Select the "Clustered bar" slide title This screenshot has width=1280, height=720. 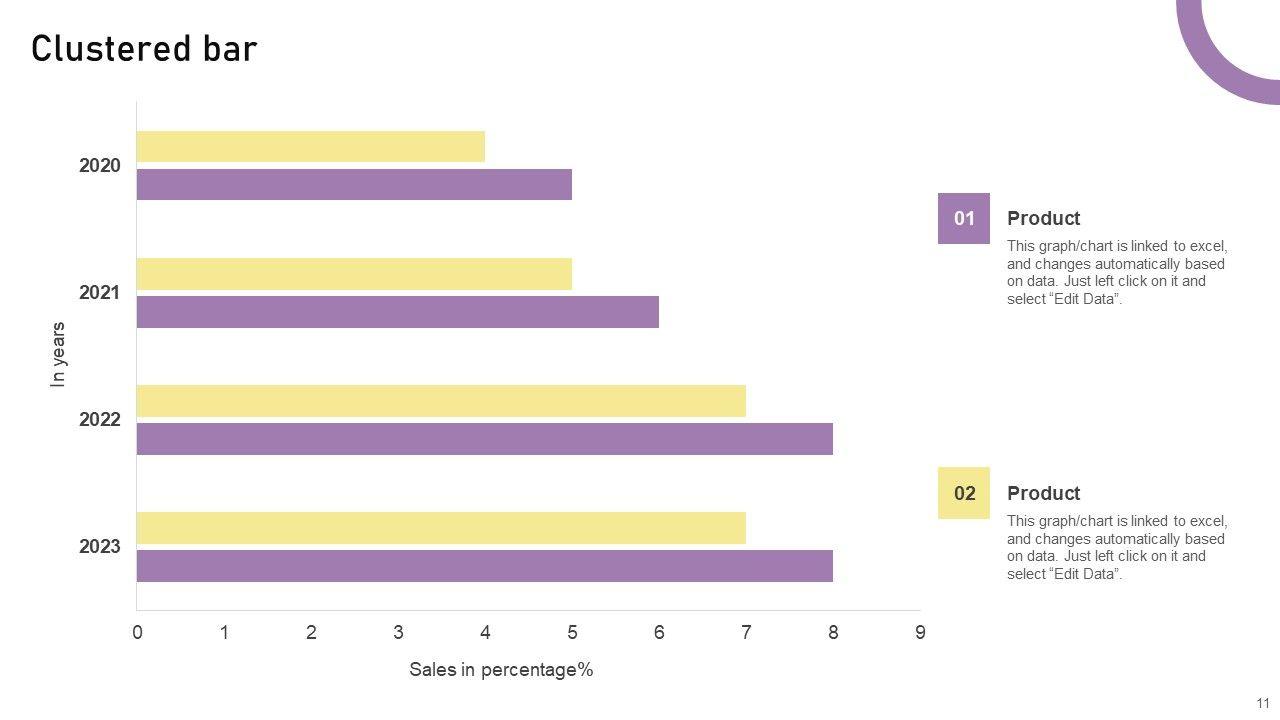[x=144, y=49]
